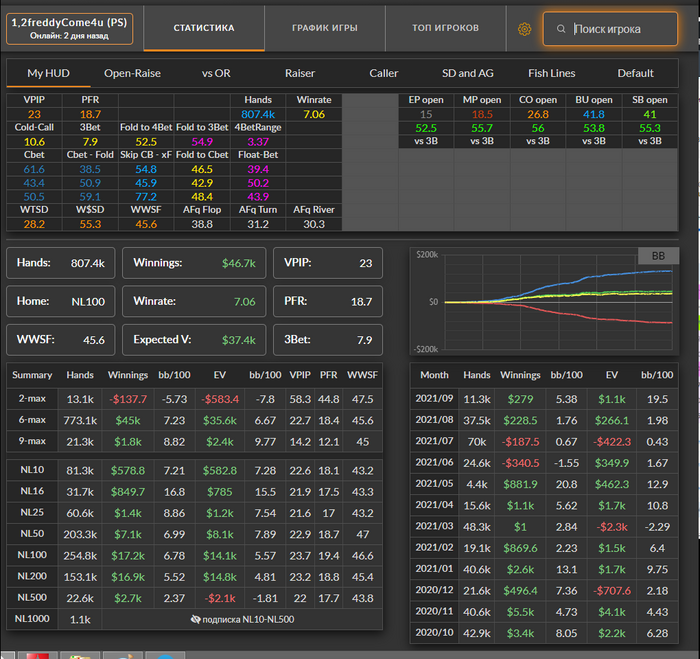Open the ТОП ИГРОКОВ tab
This screenshot has height=659, width=700.
(445, 28)
